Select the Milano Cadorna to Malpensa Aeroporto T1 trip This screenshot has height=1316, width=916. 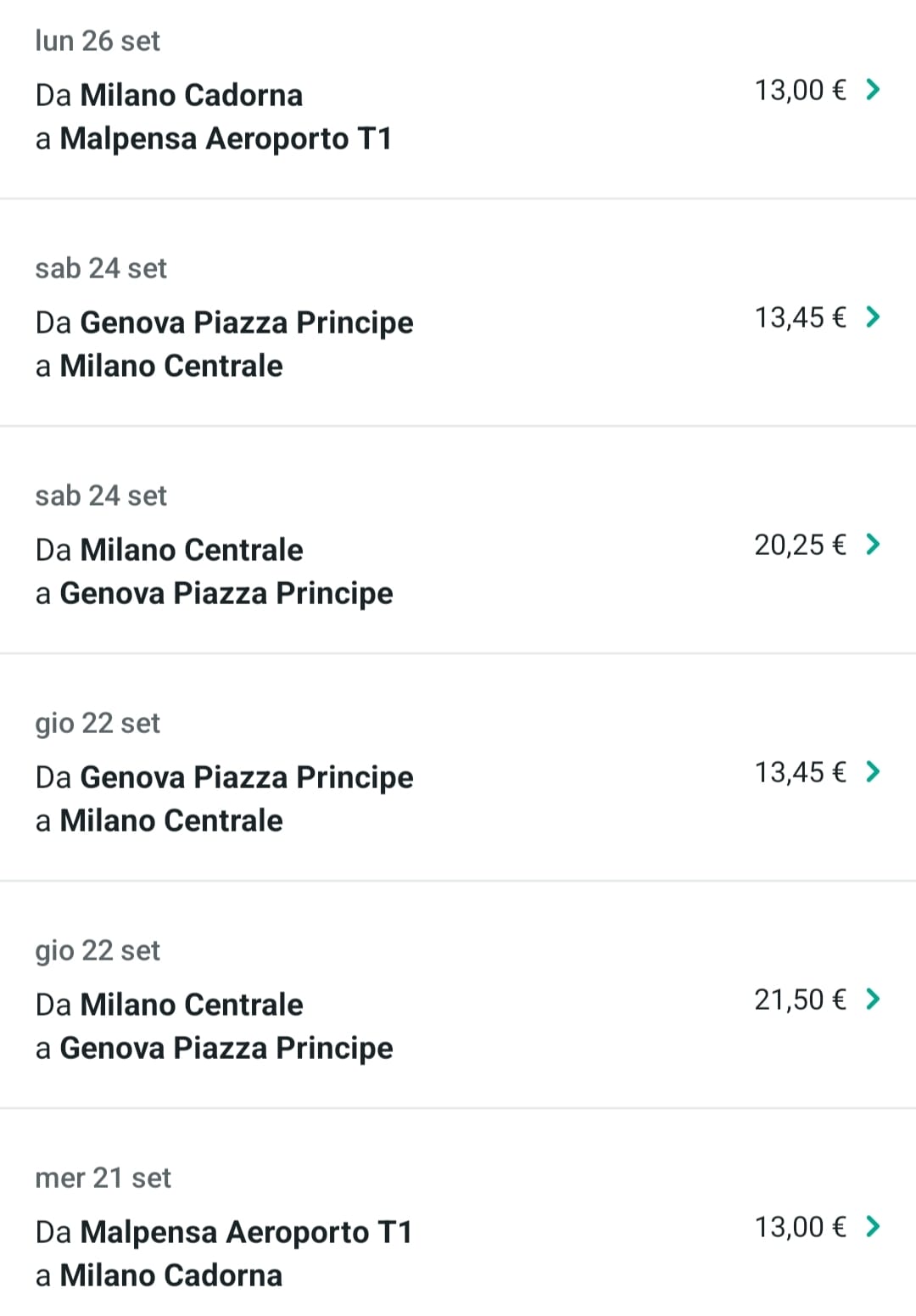213,117
